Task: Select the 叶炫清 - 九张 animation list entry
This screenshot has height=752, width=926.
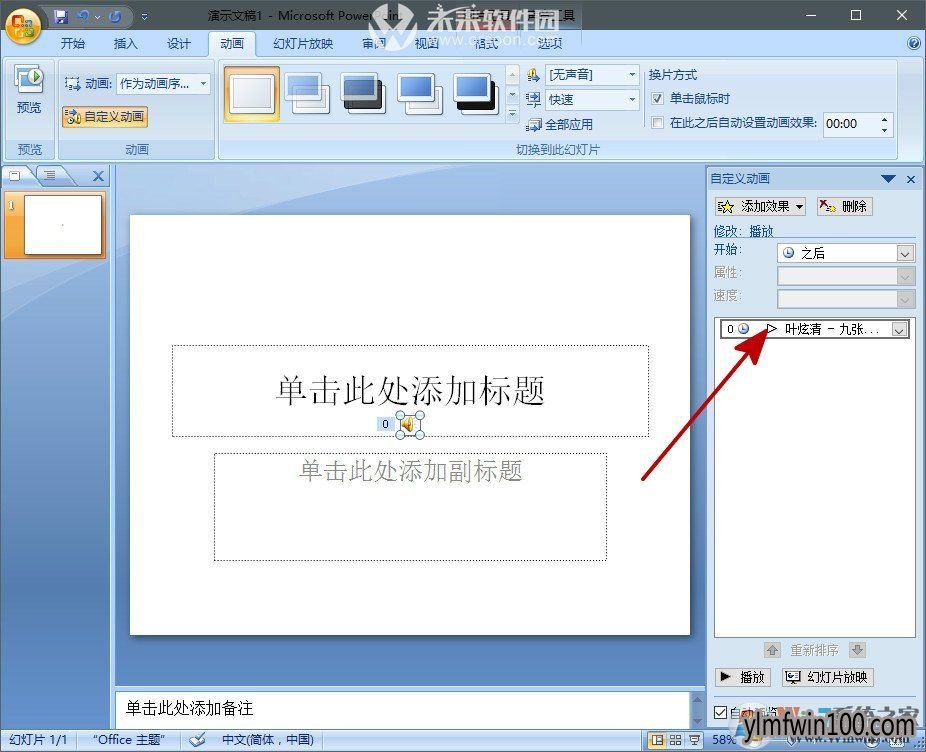Action: (815, 329)
